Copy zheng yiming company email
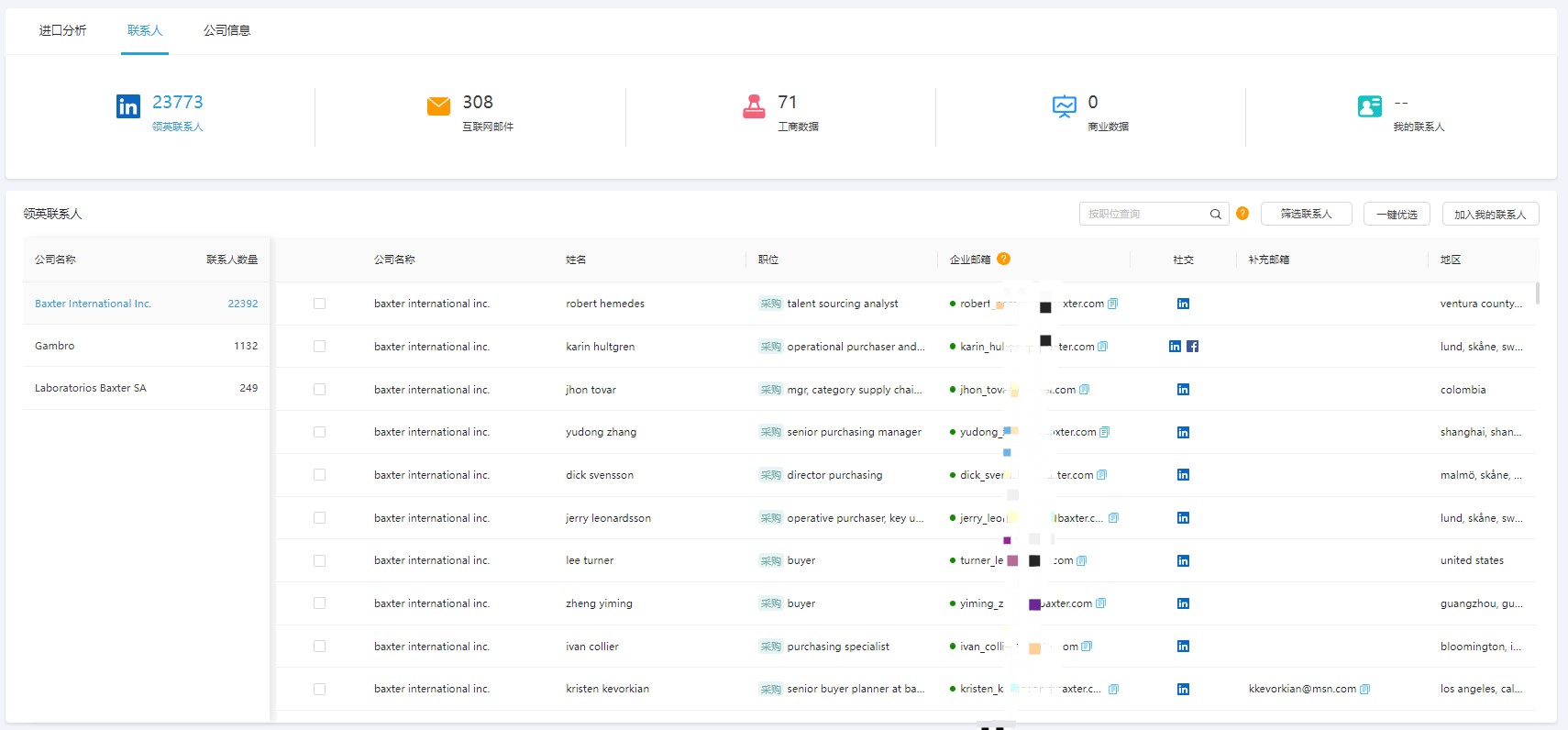 coord(1100,603)
